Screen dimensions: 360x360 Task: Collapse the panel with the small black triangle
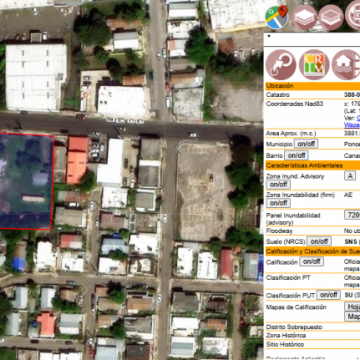[x=269, y=36]
